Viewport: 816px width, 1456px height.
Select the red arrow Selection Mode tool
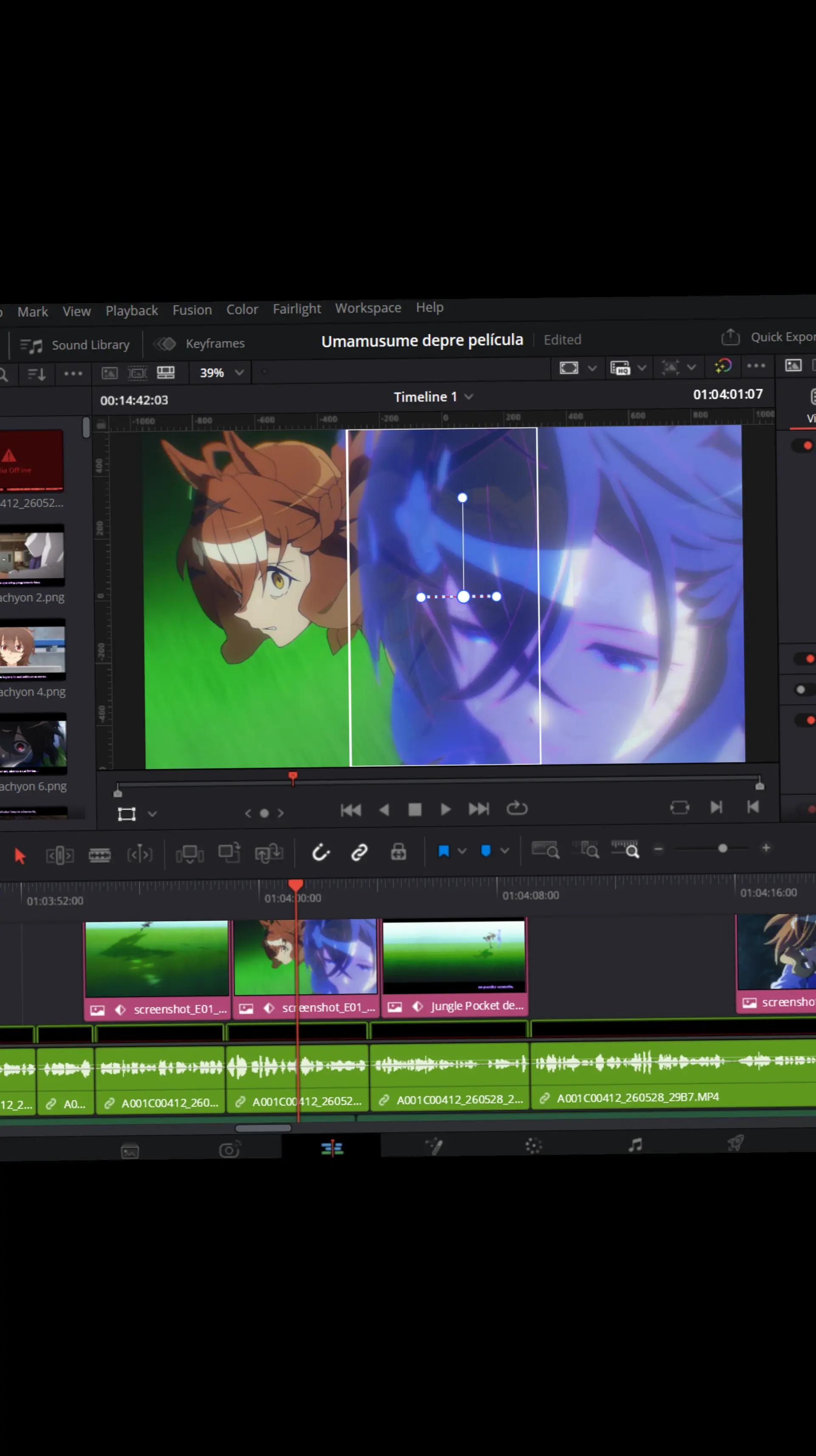[20, 856]
